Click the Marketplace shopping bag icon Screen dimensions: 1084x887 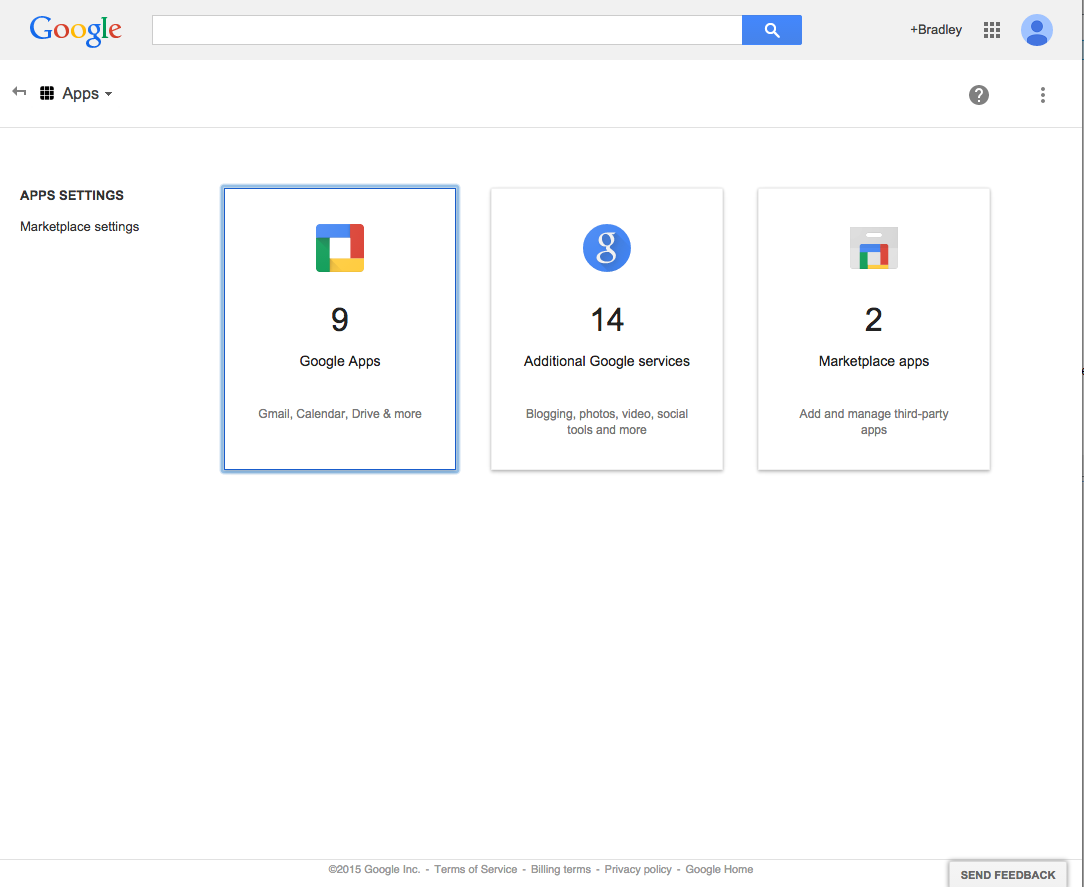click(x=873, y=248)
